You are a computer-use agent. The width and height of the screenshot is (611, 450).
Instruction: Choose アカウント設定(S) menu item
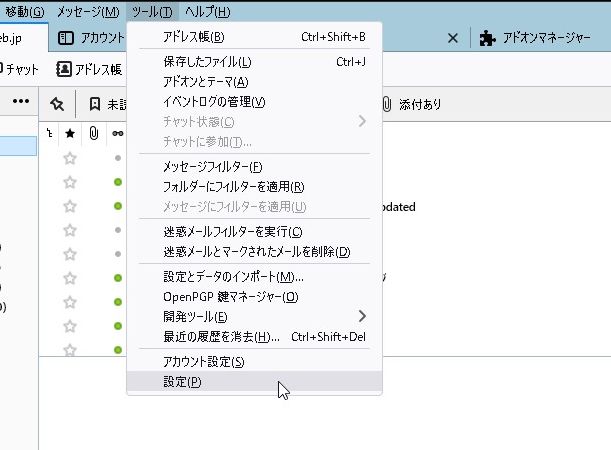pos(203,361)
